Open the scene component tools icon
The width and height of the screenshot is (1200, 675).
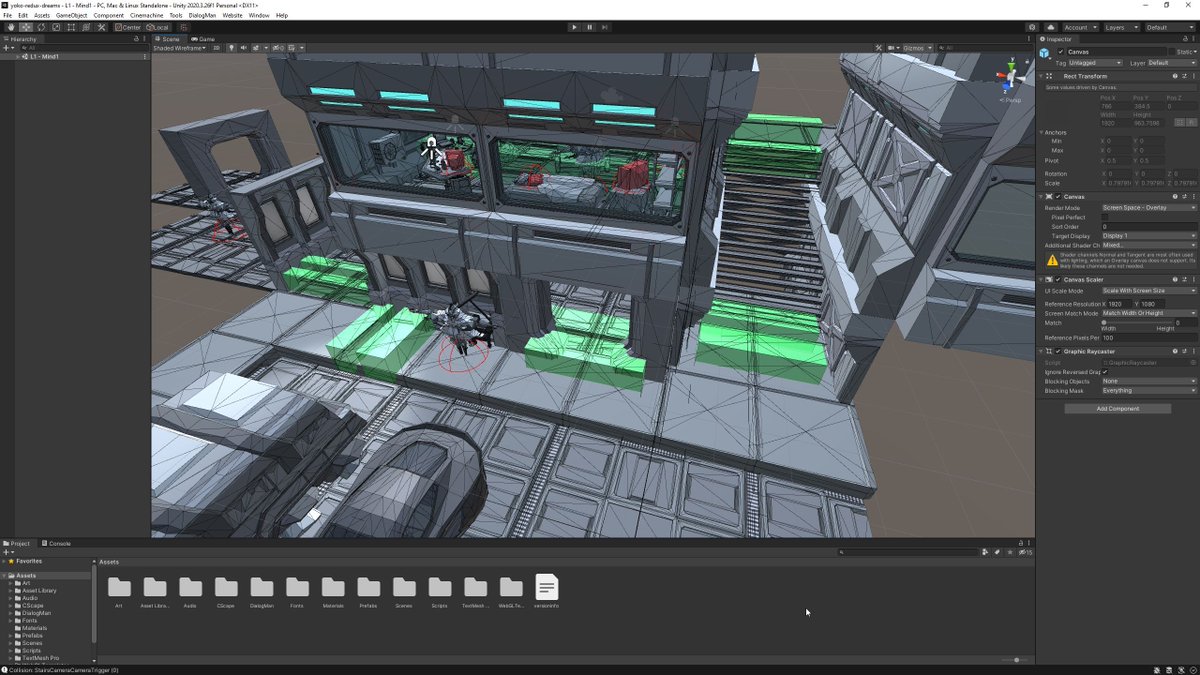(x=878, y=48)
